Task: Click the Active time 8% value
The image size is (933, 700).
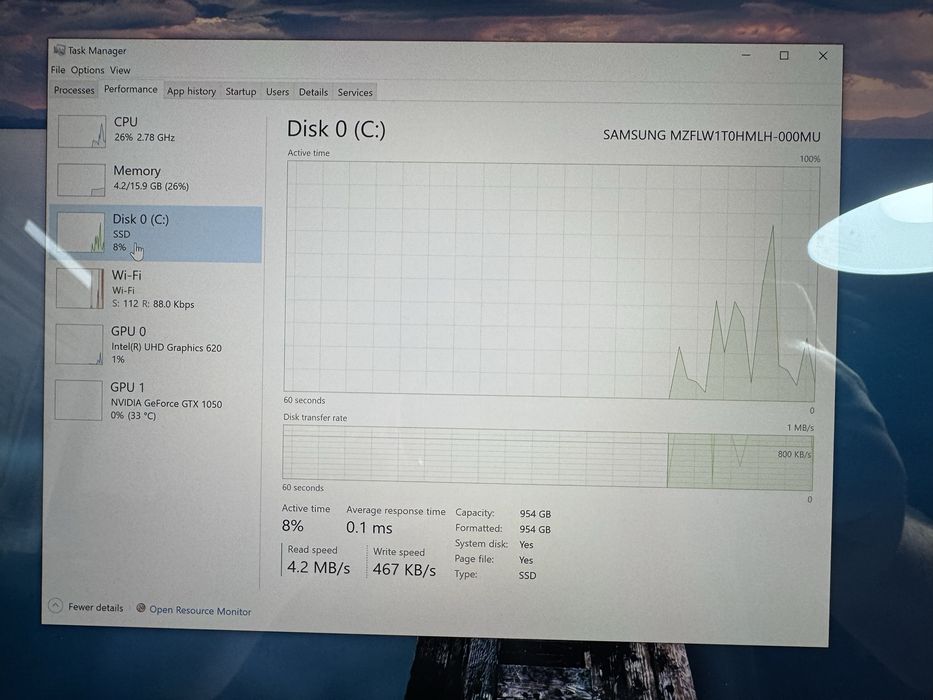Action: [x=292, y=526]
